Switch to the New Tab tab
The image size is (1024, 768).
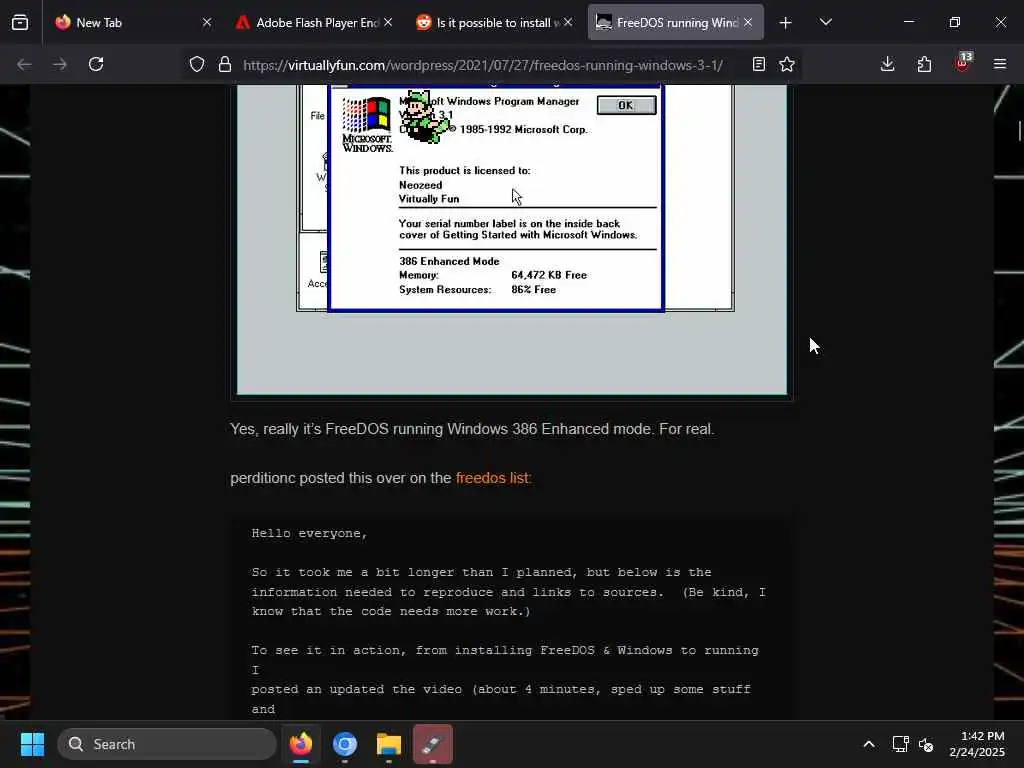pos(134,23)
